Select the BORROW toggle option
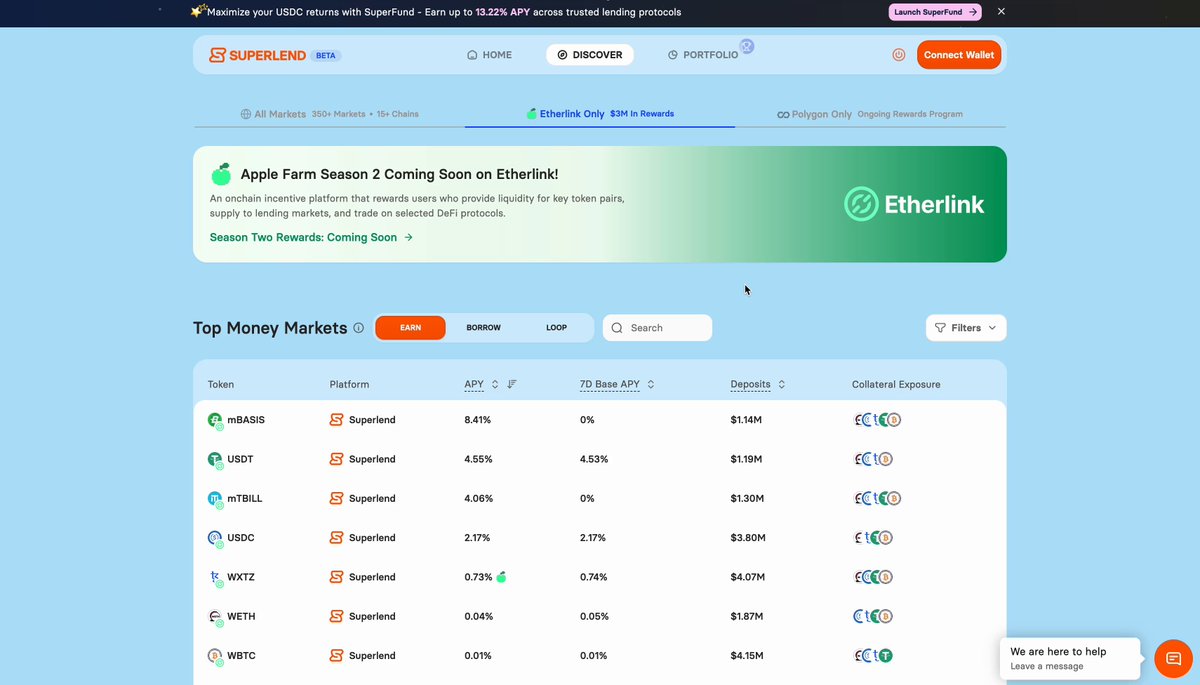The height and width of the screenshot is (685, 1200). click(x=484, y=328)
